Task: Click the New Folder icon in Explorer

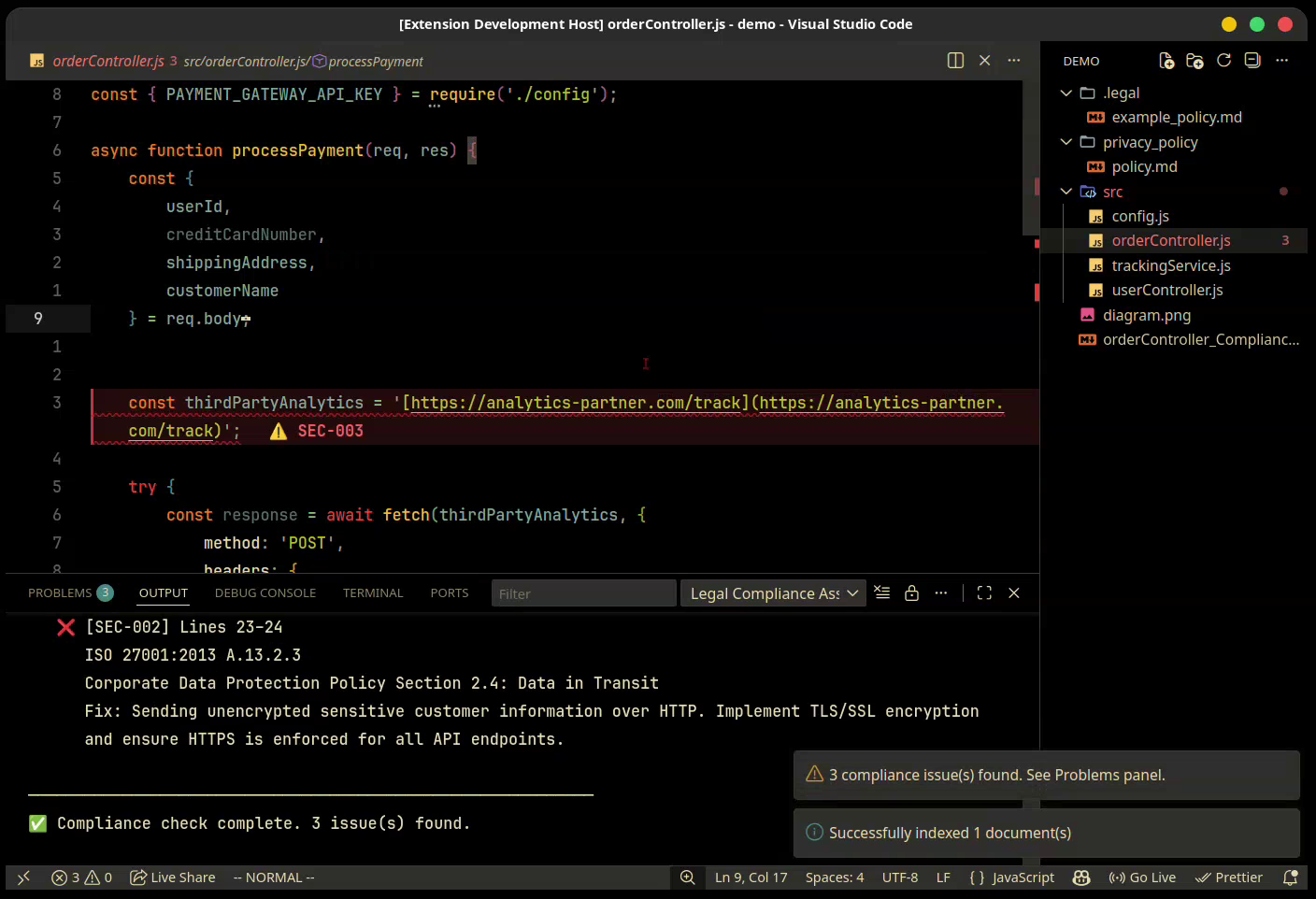Action: [1194, 61]
